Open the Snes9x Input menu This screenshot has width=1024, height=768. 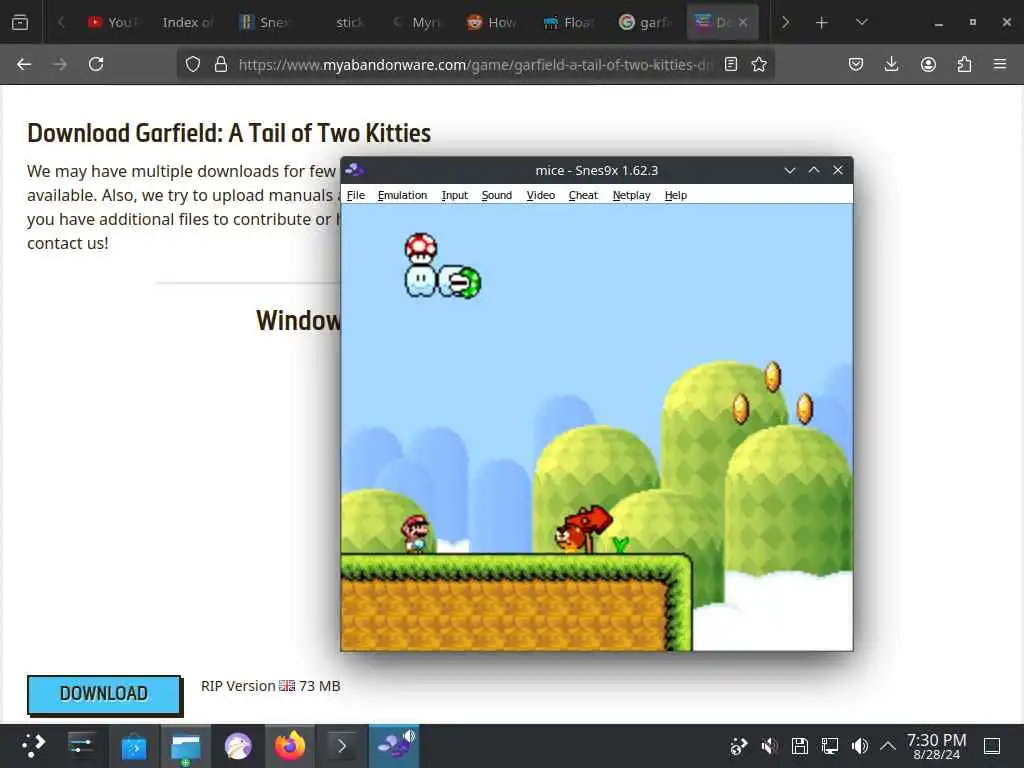(455, 195)
